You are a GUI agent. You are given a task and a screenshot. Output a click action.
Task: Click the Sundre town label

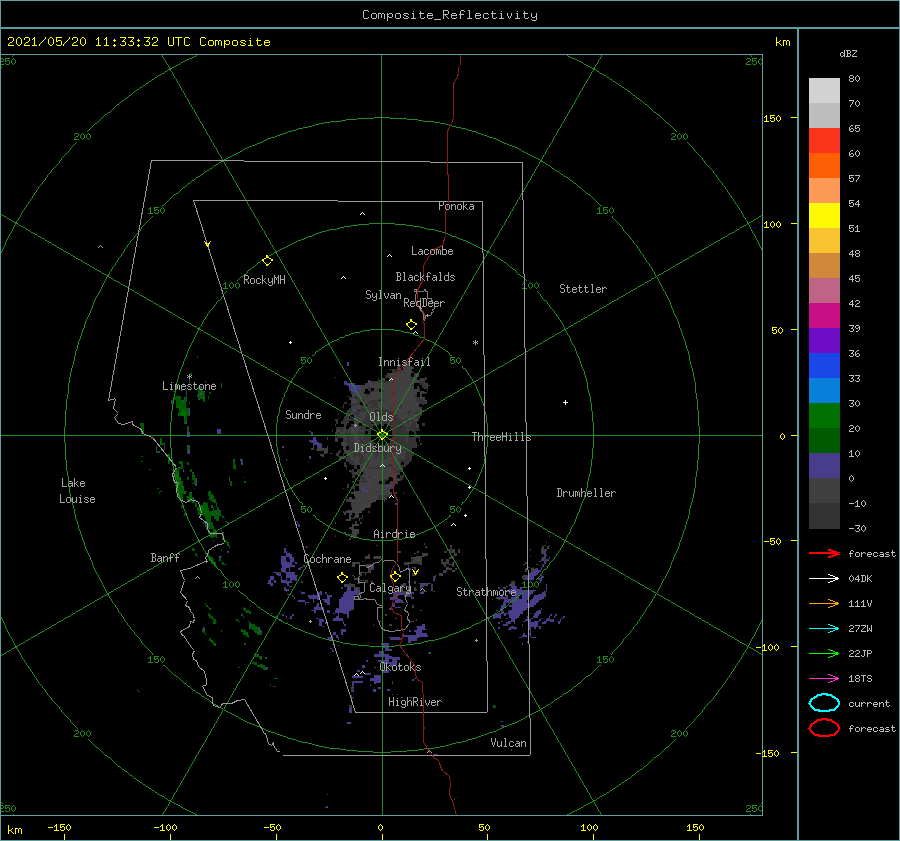(303, 414)
